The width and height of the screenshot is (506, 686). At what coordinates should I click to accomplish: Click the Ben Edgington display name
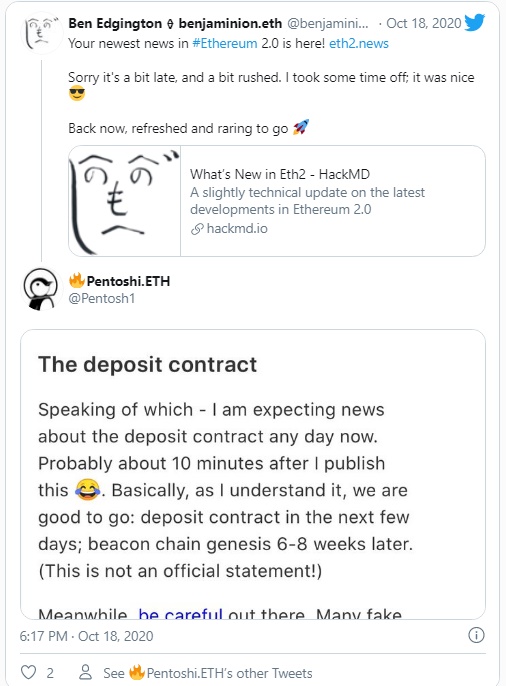(115, 23)
